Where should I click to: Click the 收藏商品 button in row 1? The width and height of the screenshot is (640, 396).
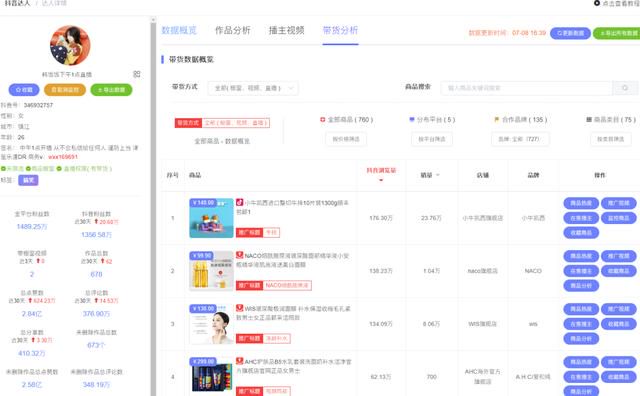[581, 233]
